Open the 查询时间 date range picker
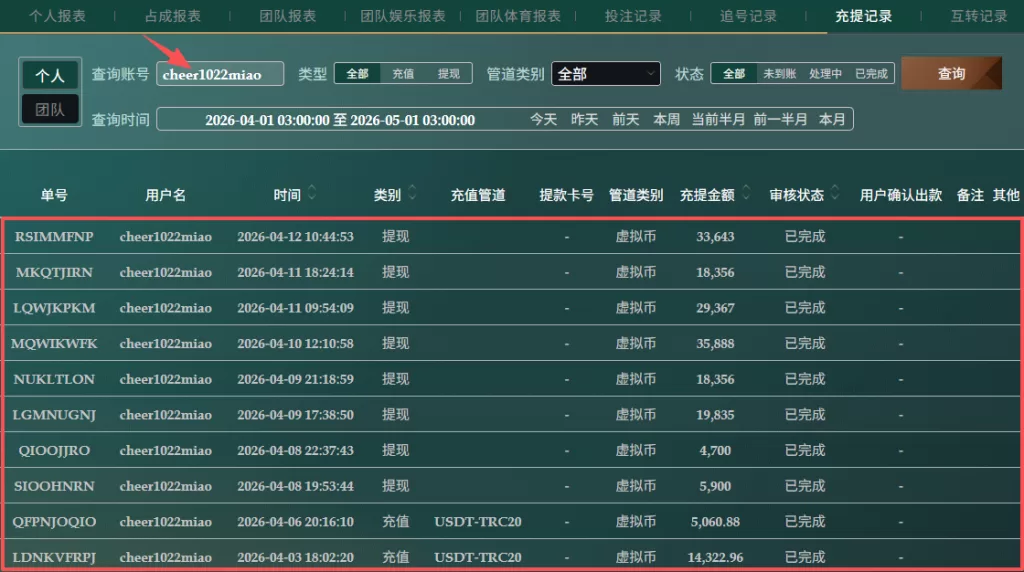The width and height of the screenshot is (1024, 572). point(339,120)
